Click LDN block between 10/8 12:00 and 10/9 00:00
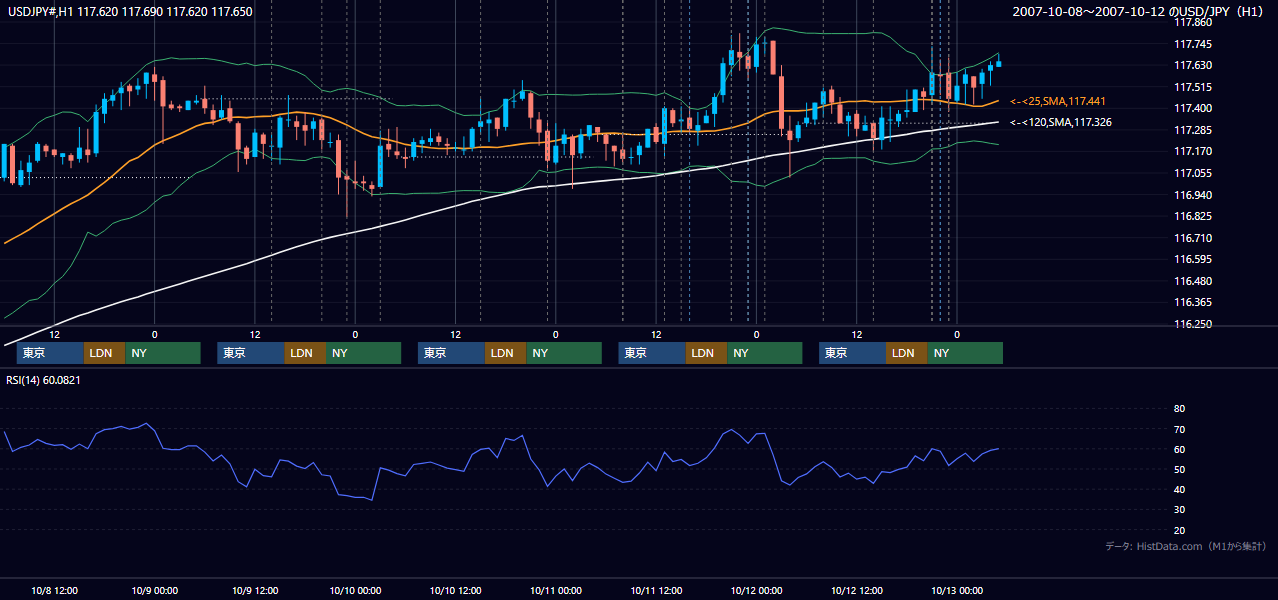The image size is (1278, 600). [x=104, y=353]
